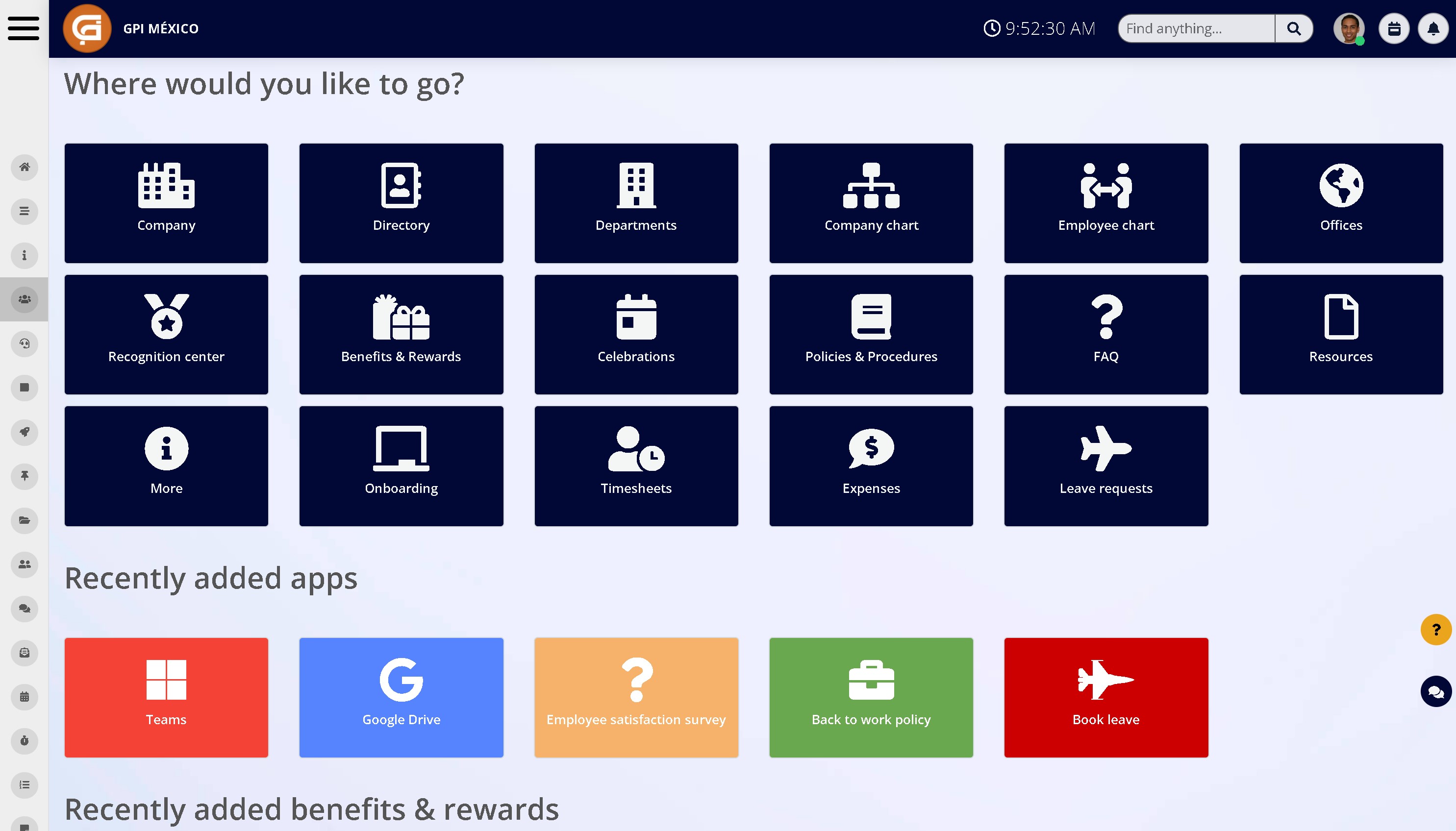Screen dimensions: 1456x831
Task: Open the chat bubble floating button
Action: 1436,691
